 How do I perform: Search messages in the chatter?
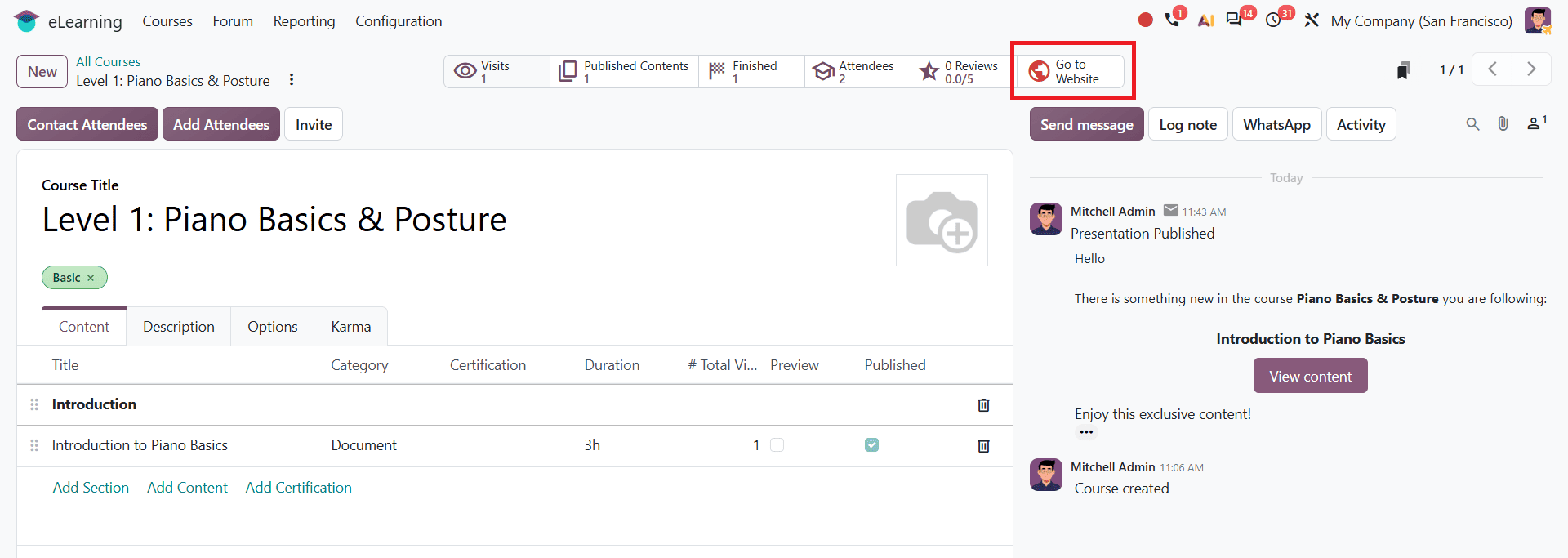tap(1472, 124)
